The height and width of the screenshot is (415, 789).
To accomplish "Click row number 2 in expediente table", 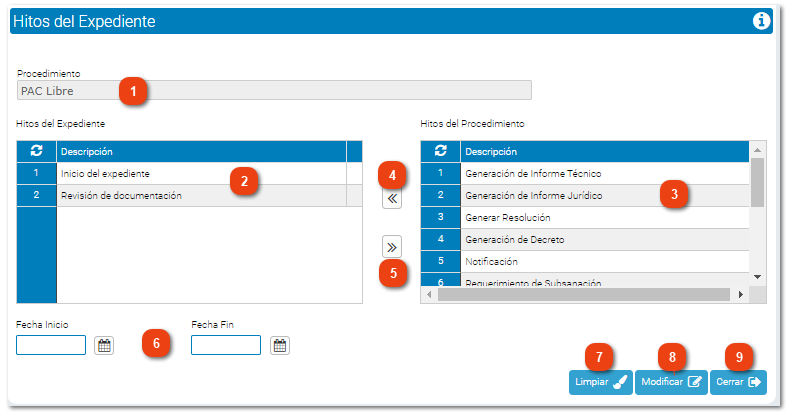I will coord(36,195).
